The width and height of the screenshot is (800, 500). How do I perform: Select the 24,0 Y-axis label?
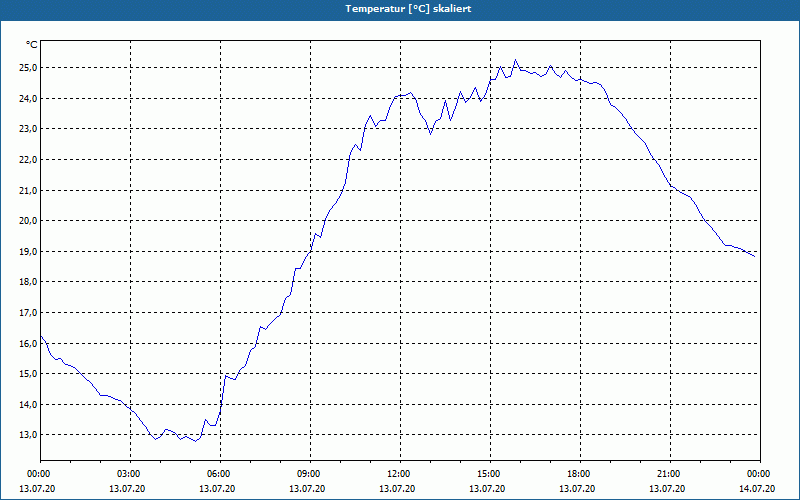point(28,98)
